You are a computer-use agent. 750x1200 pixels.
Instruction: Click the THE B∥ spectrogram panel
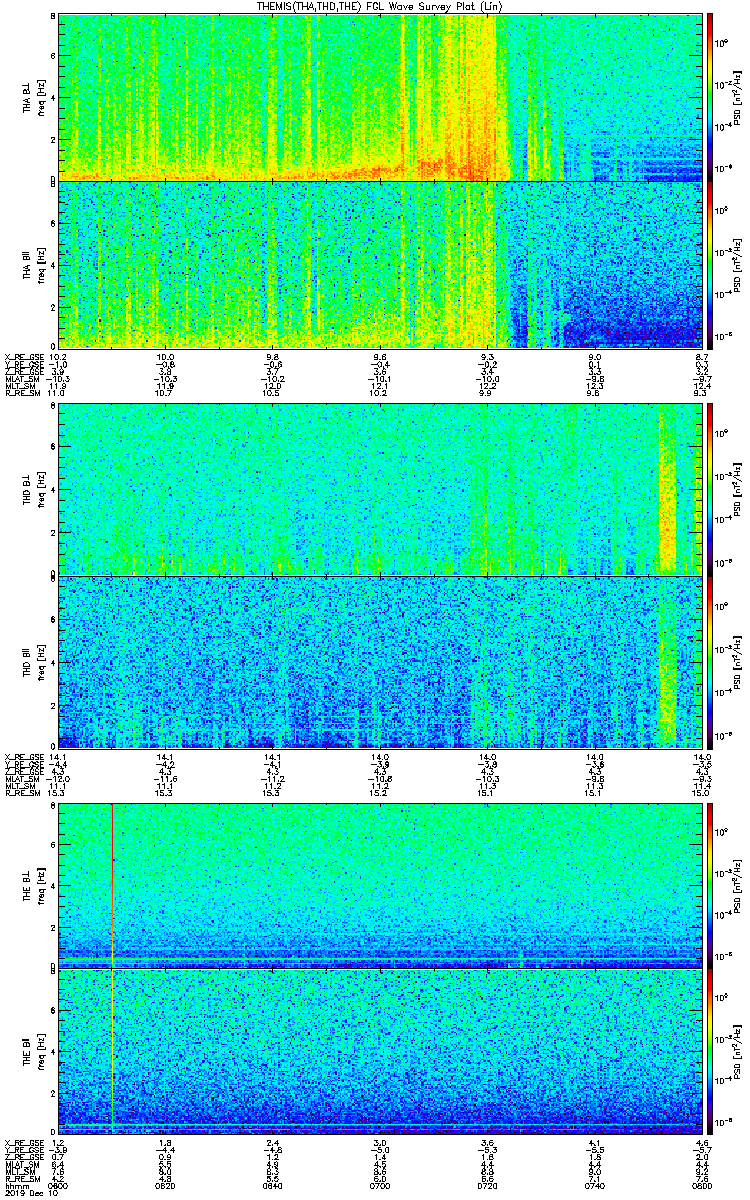click(379, 1052)
